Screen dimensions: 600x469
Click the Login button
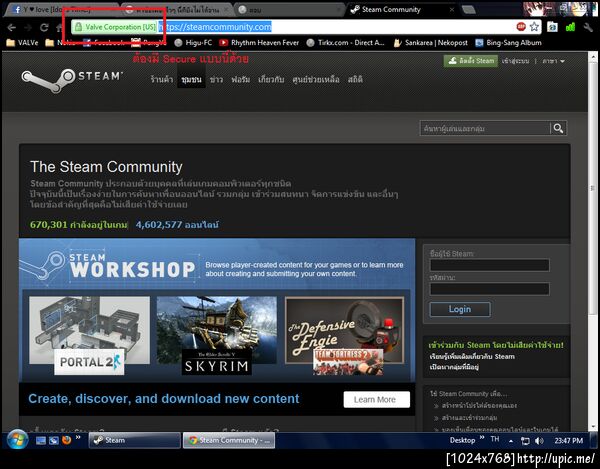coord(460,309)
